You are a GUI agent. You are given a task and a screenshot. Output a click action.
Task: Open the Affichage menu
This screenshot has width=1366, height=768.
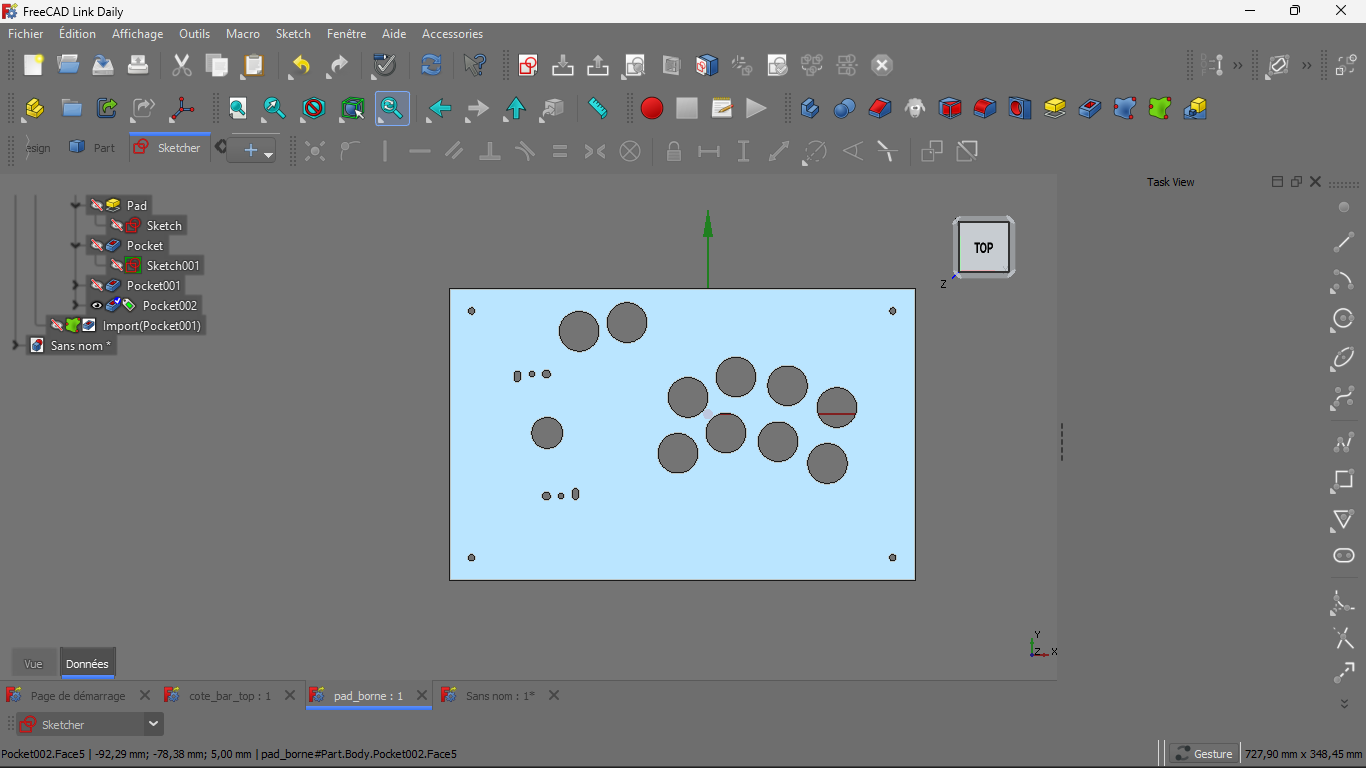click(137, 34)
